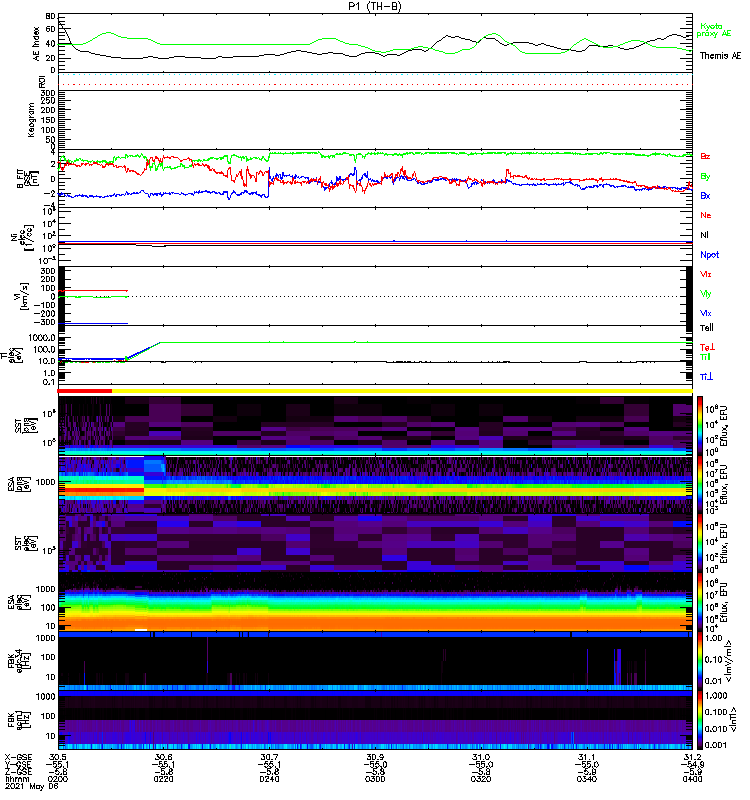
Task: Click the X-GSE value "30.5"
Action: tap(57, 757)
